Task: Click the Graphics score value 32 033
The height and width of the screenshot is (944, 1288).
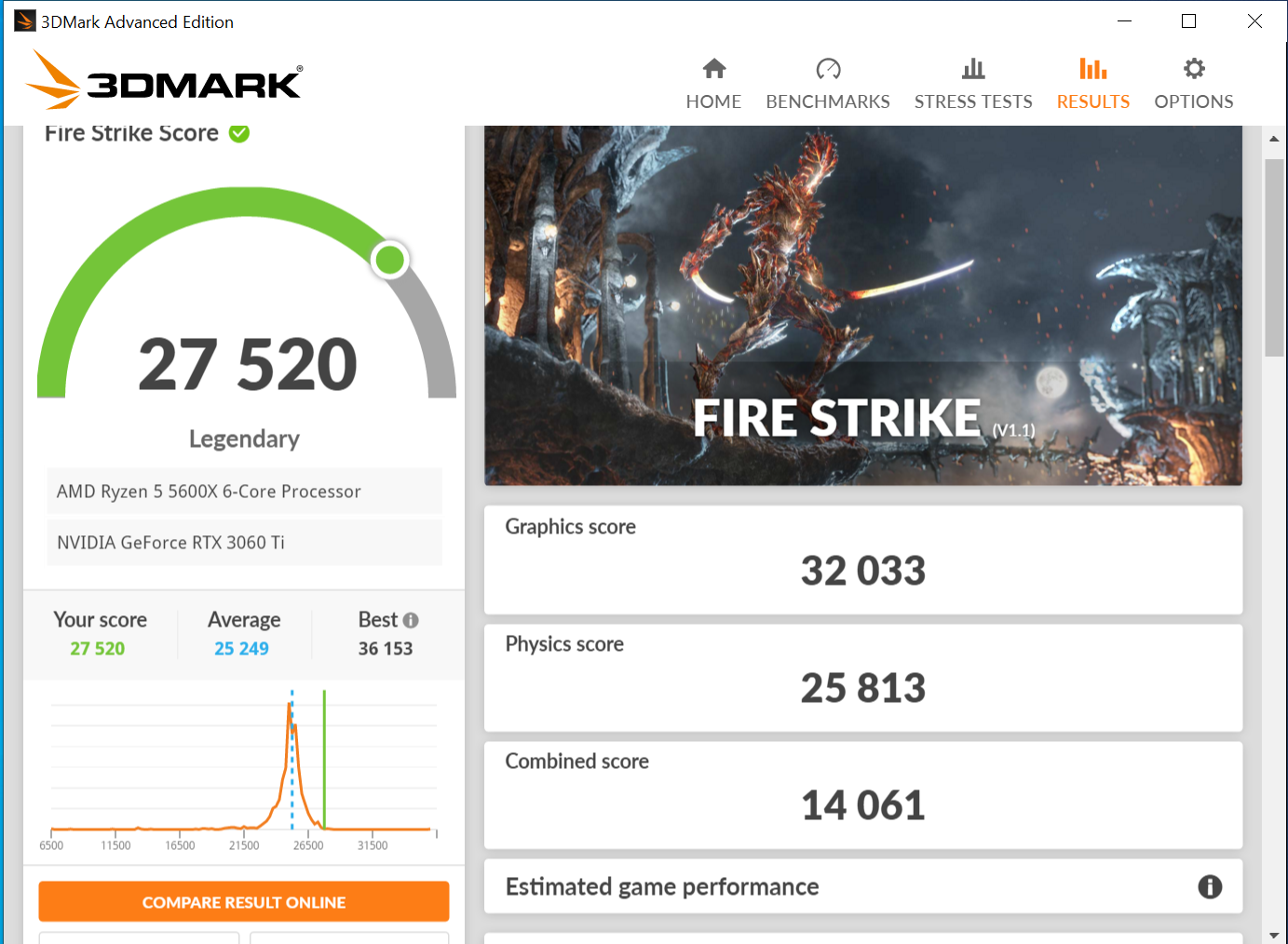Action: [863, 571]
